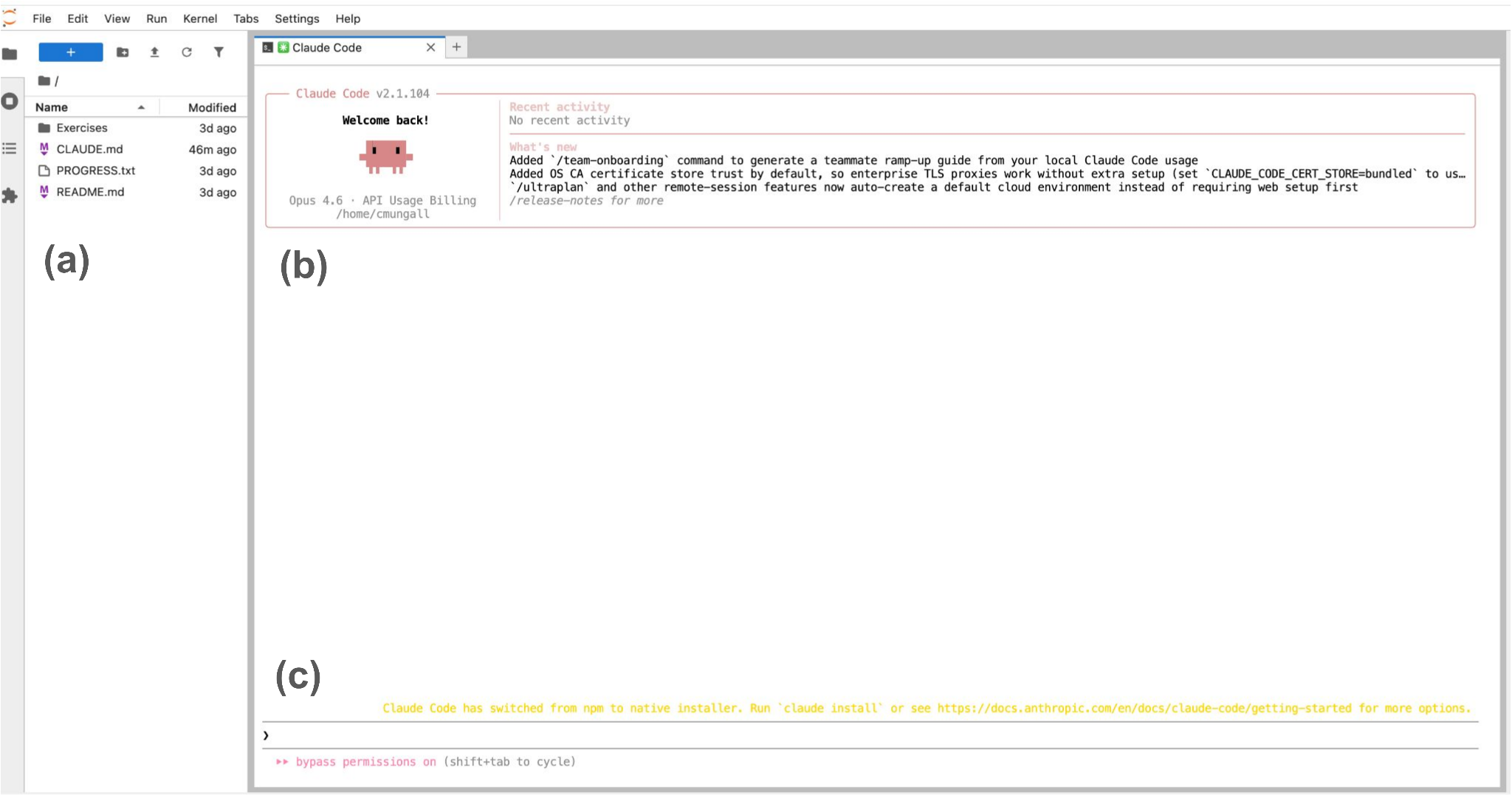Click the Jupyter logo icon
This screenshot has height=795, width=1512.
click(x=10, y=18)
